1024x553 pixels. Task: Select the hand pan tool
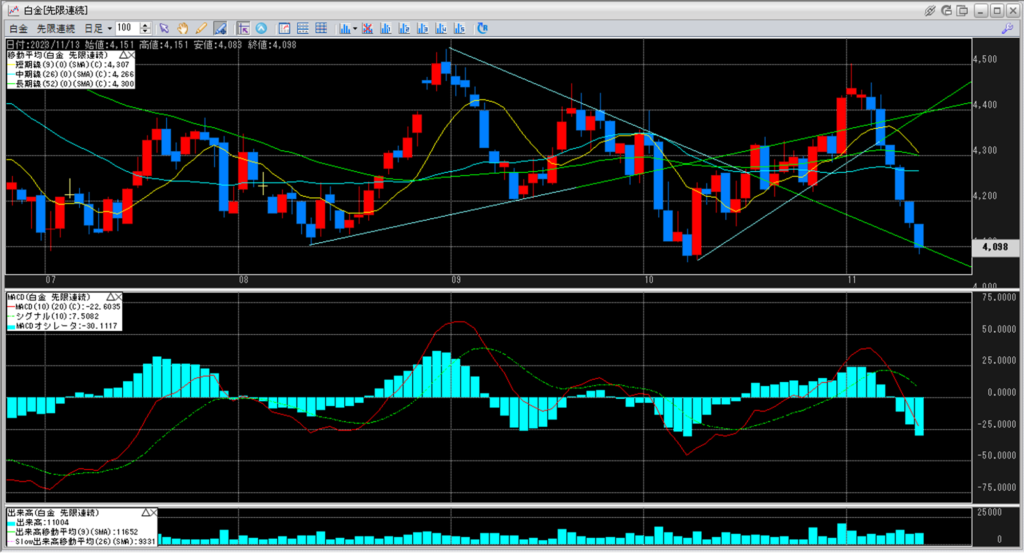pyautogui.click(x=183, y=29)
